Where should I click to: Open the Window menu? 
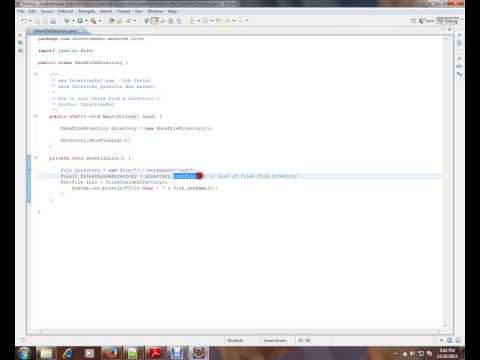pos(155,11)
